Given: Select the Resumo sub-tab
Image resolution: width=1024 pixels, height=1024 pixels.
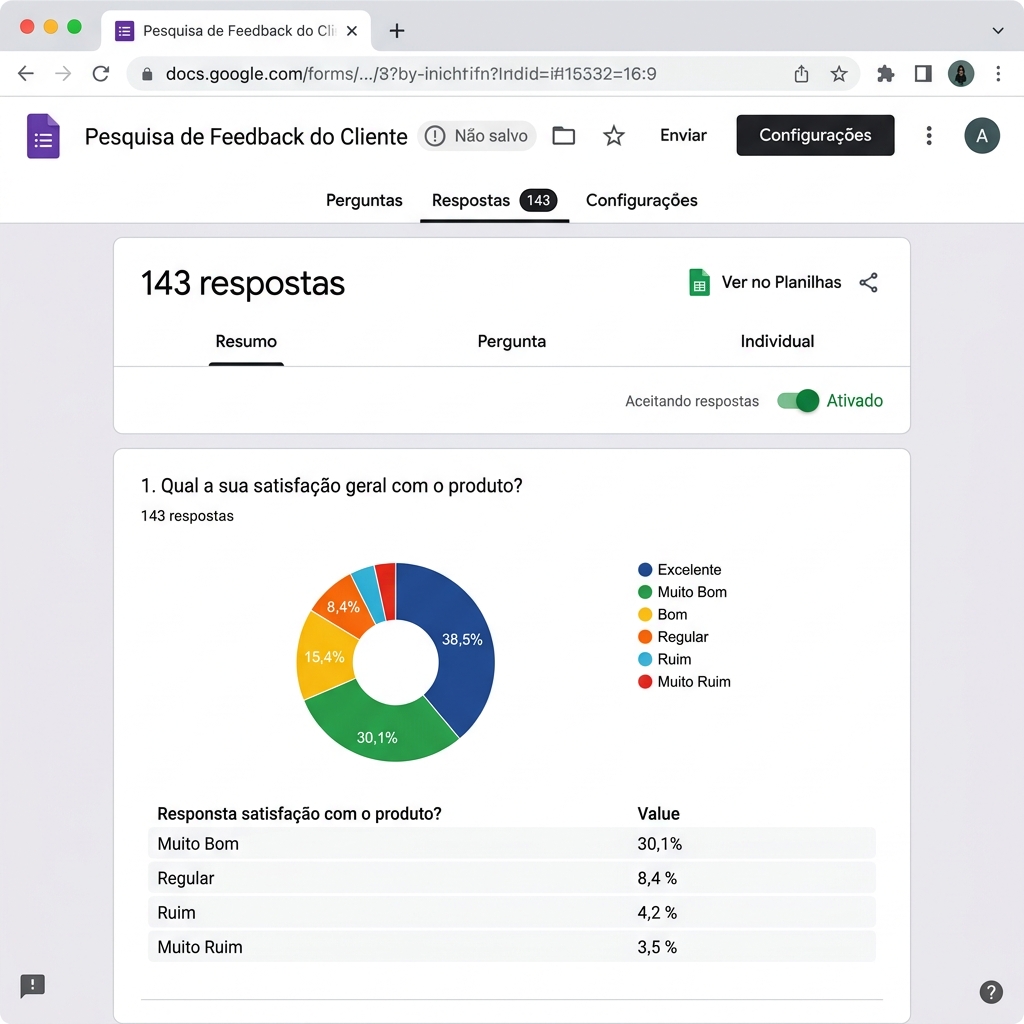Looking at the screenshot, I should (x=246, y=342).
